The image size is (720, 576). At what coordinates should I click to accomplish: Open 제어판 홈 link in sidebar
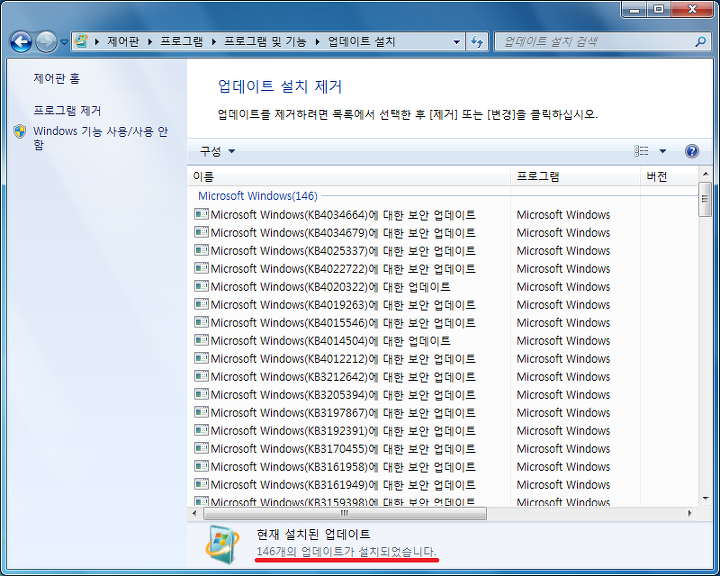click(x=56, y=79)
